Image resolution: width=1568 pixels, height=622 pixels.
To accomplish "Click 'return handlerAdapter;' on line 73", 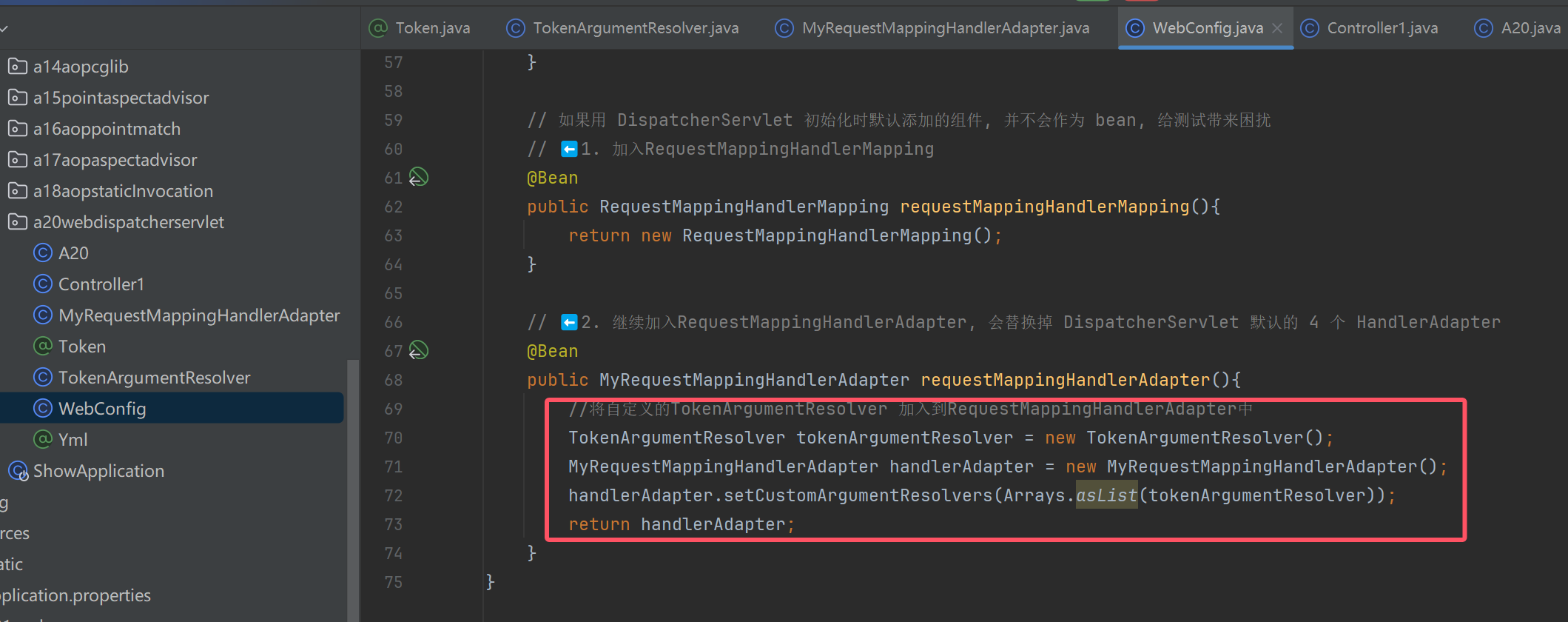I will click(x=682, y=524).
